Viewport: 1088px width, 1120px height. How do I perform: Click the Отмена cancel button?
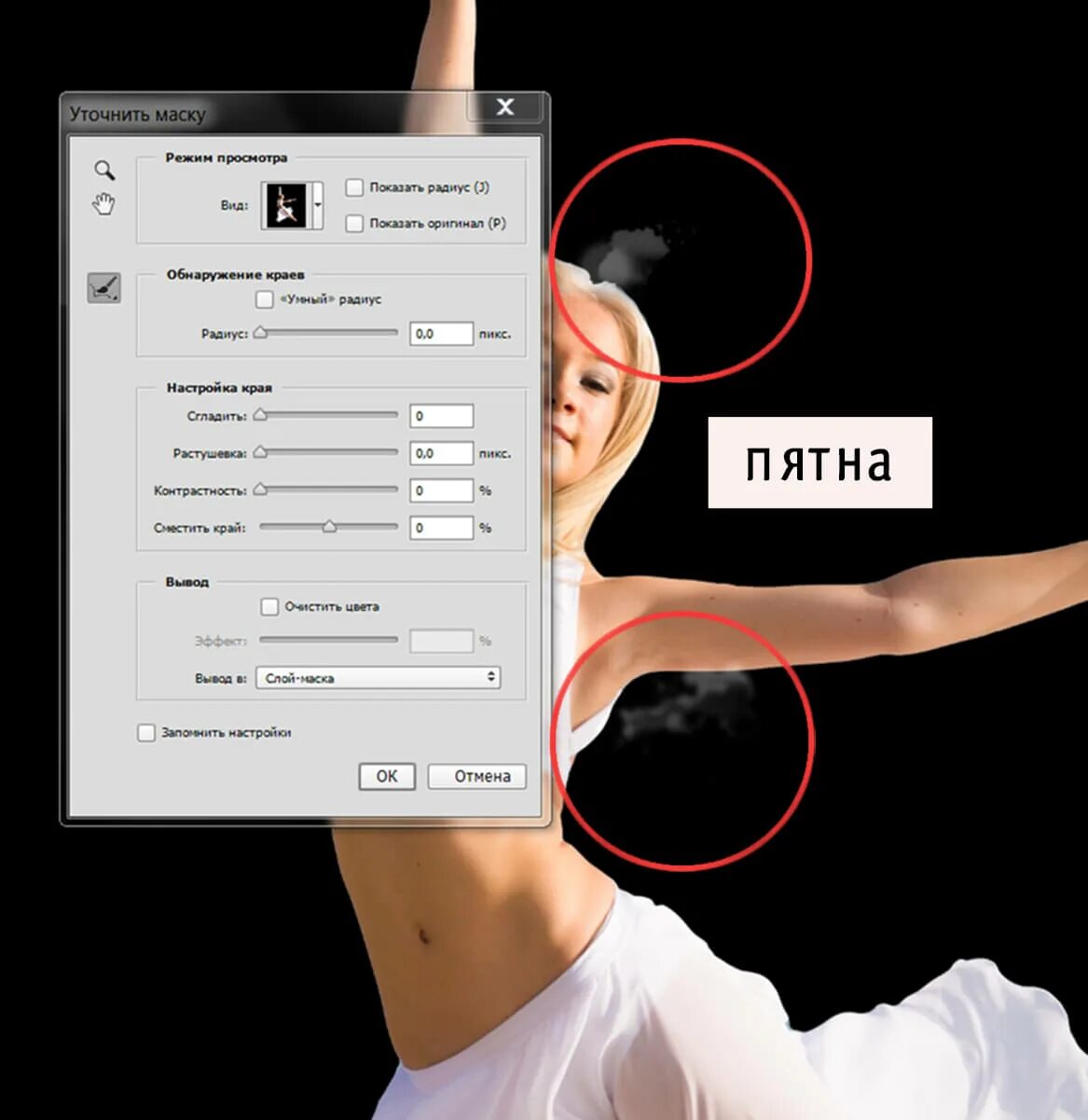pos(477,776)
